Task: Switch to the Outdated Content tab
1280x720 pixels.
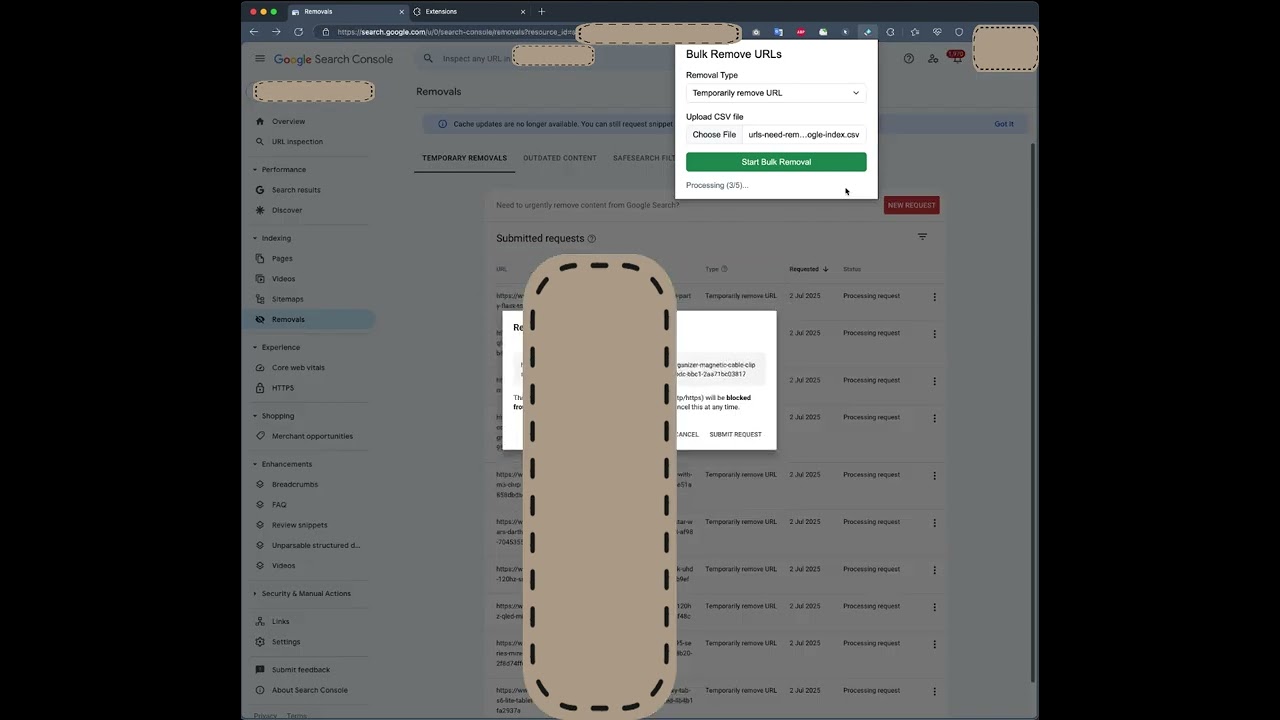Action: coord(560,158)
